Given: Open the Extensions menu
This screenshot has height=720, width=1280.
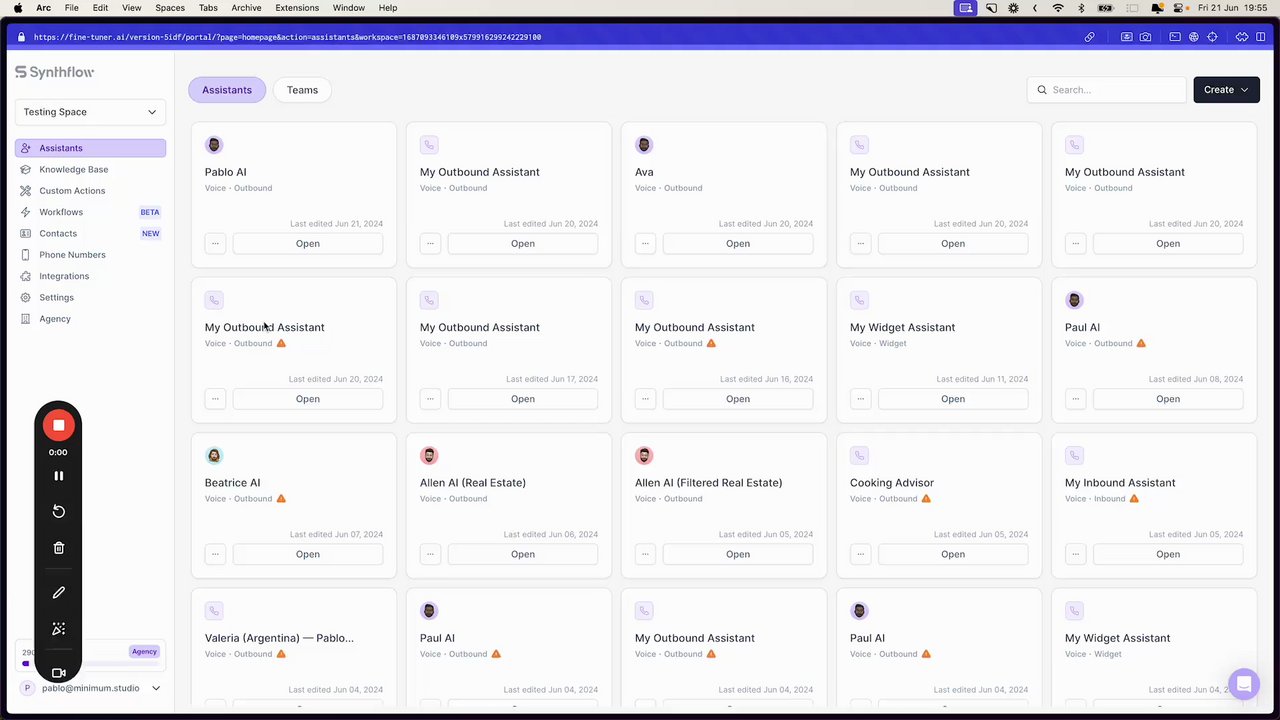Looking at the screenshot, I should (x=297, y=8).
